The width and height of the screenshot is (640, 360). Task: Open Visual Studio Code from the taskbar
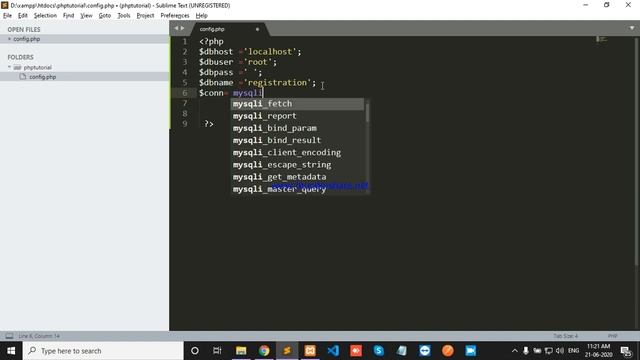tap(333, 351)
